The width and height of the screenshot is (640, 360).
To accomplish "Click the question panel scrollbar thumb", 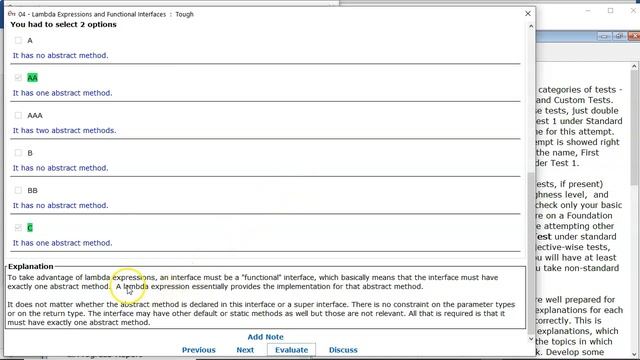I will tap(531, 252).
